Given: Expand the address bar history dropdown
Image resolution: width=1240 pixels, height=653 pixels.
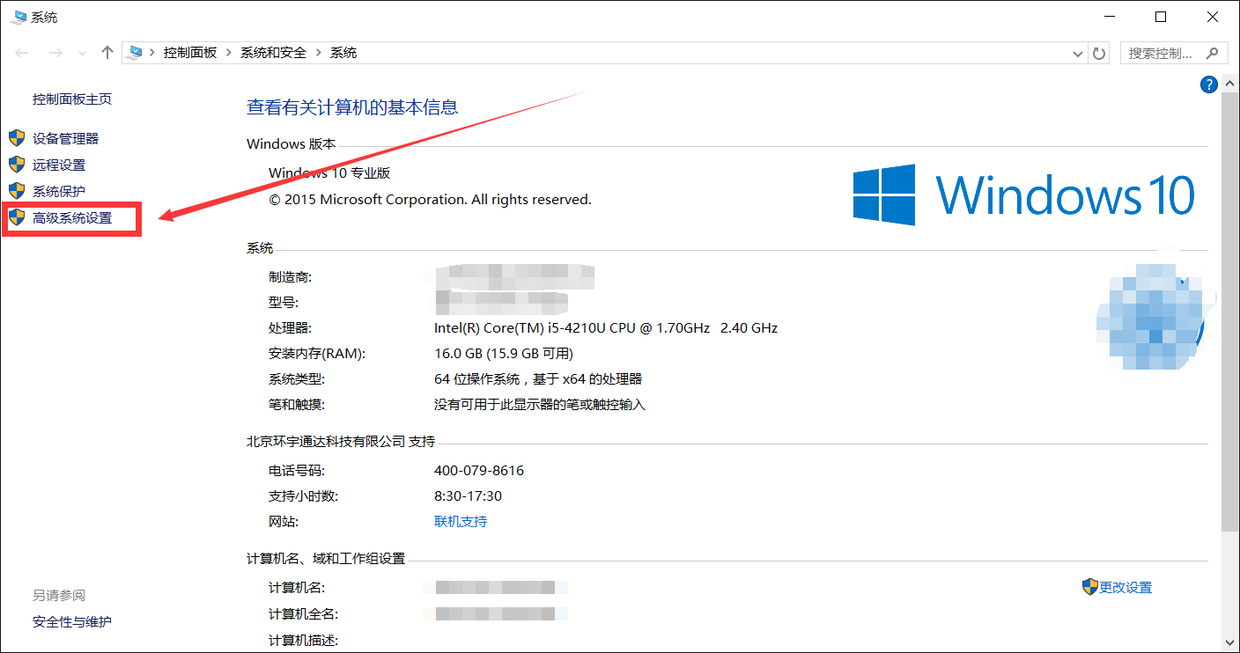Looking at the screenshot, I should (x=1077, y=53).
